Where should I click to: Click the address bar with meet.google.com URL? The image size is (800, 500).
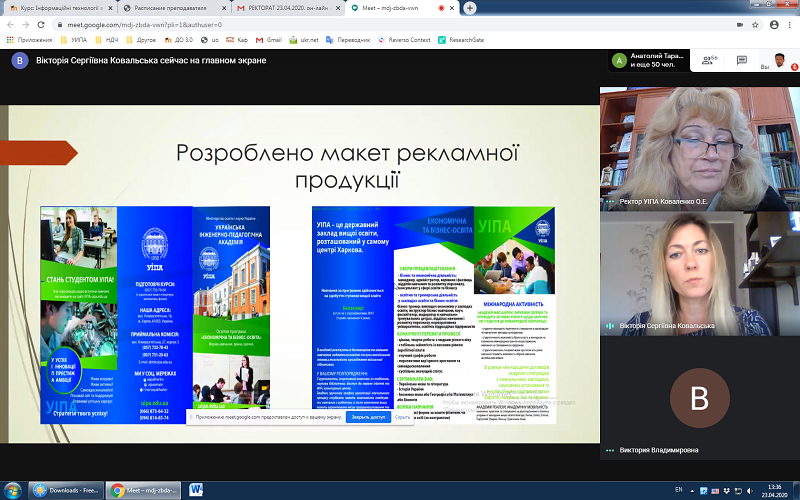[393, 24]
